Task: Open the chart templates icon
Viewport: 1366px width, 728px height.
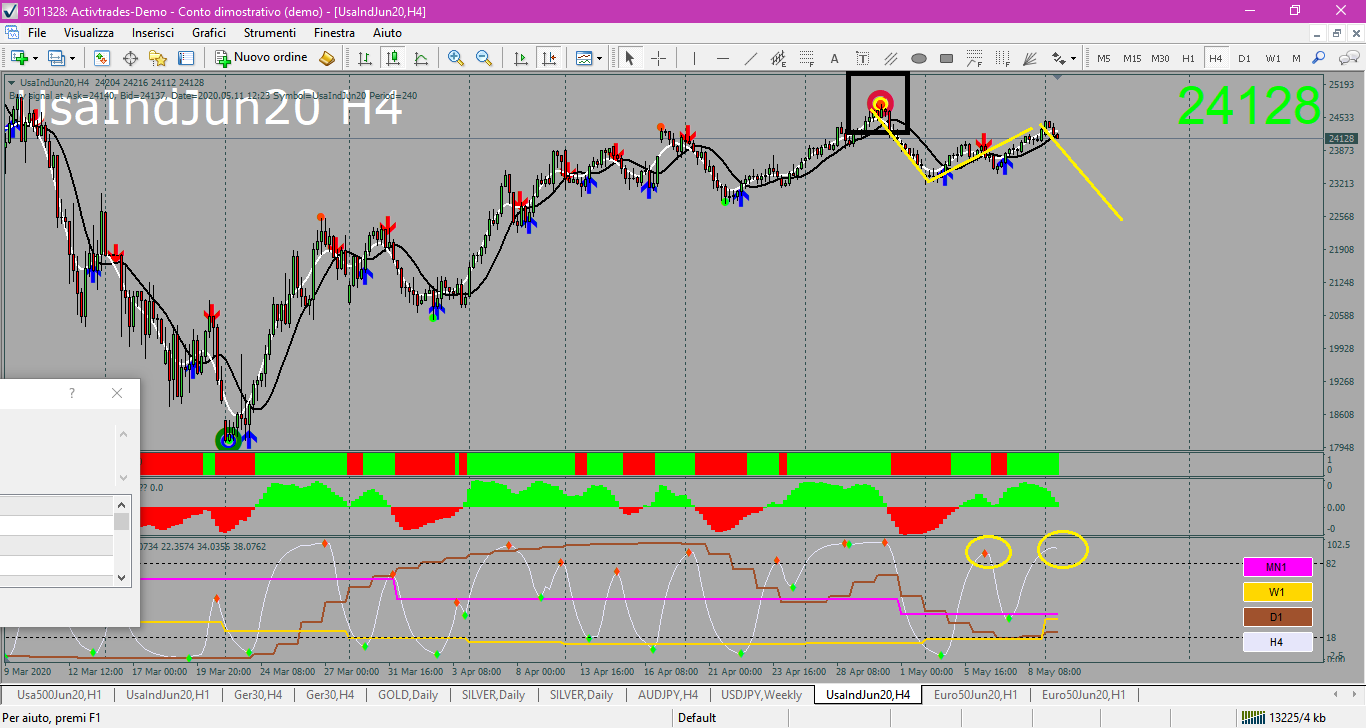Action: pos(584,58)
